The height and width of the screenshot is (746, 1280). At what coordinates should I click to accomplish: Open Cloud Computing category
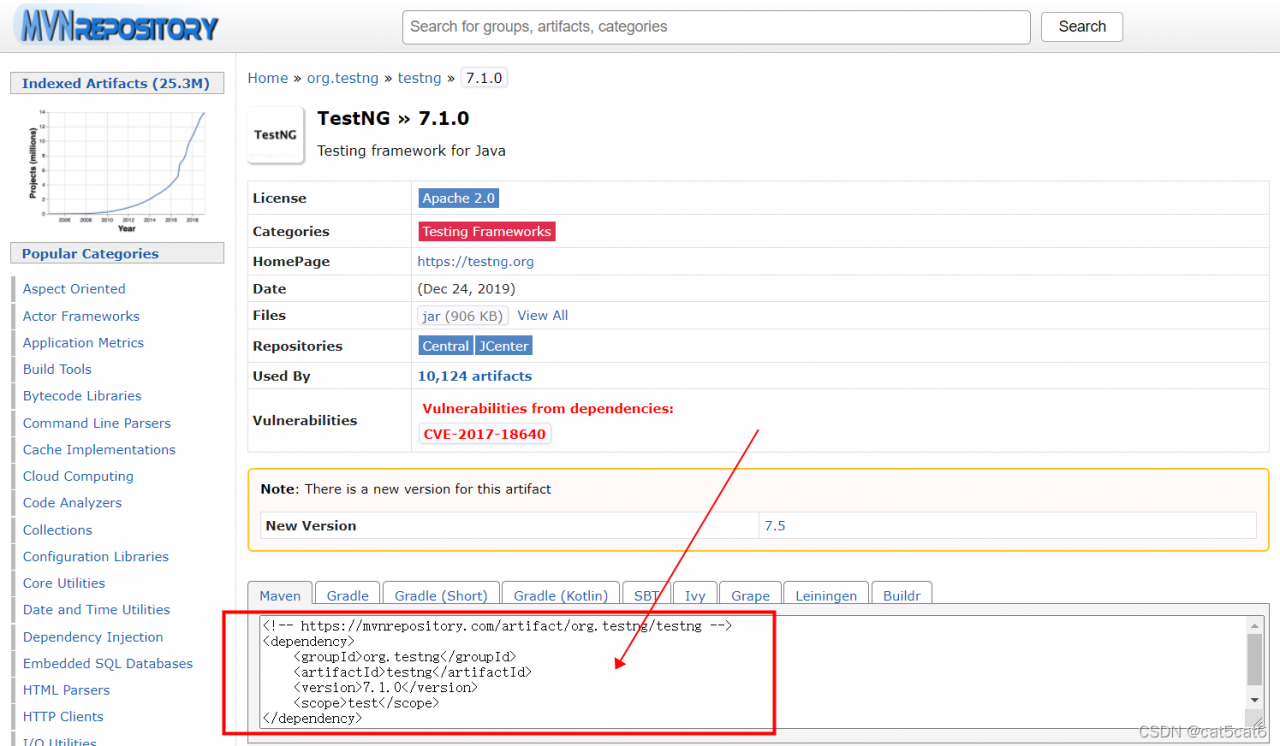[78, 476]
